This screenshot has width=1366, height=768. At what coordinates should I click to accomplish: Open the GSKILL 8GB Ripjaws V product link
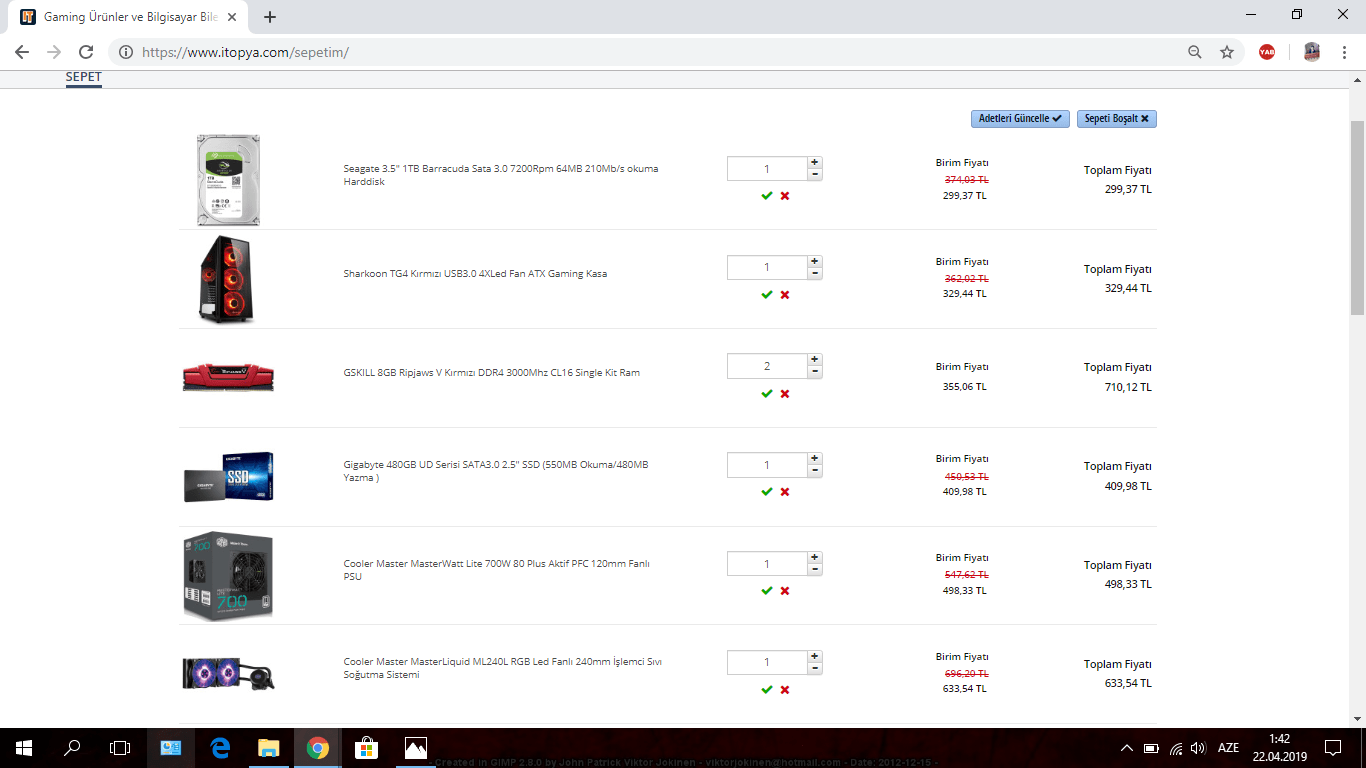[x=492, y=373]
